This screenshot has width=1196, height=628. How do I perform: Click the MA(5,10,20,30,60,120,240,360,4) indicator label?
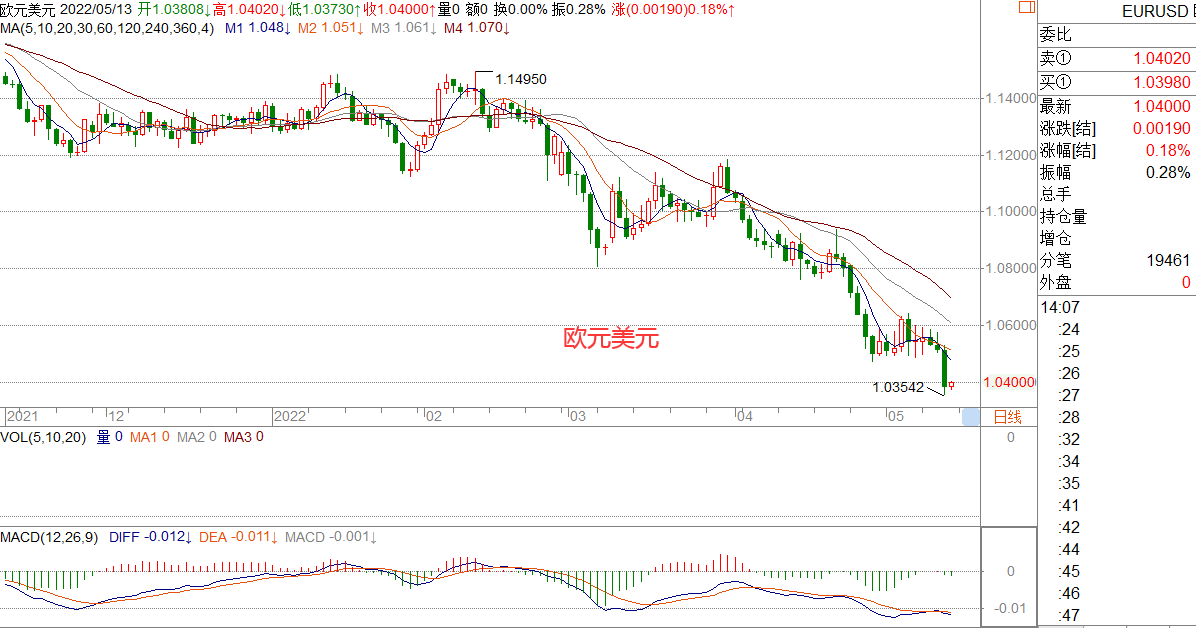pyautogui.click(x=107, y=27)
